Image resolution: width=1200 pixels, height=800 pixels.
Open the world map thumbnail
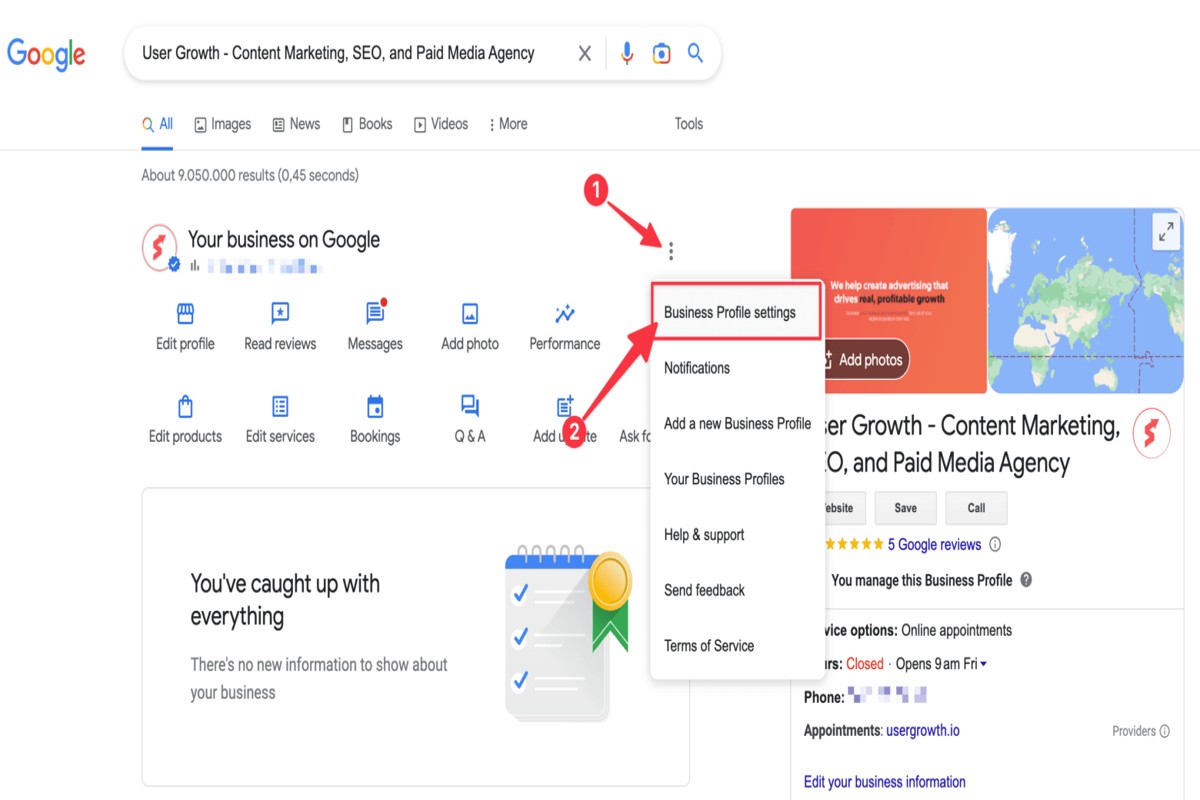click(x=1088, y=301)
